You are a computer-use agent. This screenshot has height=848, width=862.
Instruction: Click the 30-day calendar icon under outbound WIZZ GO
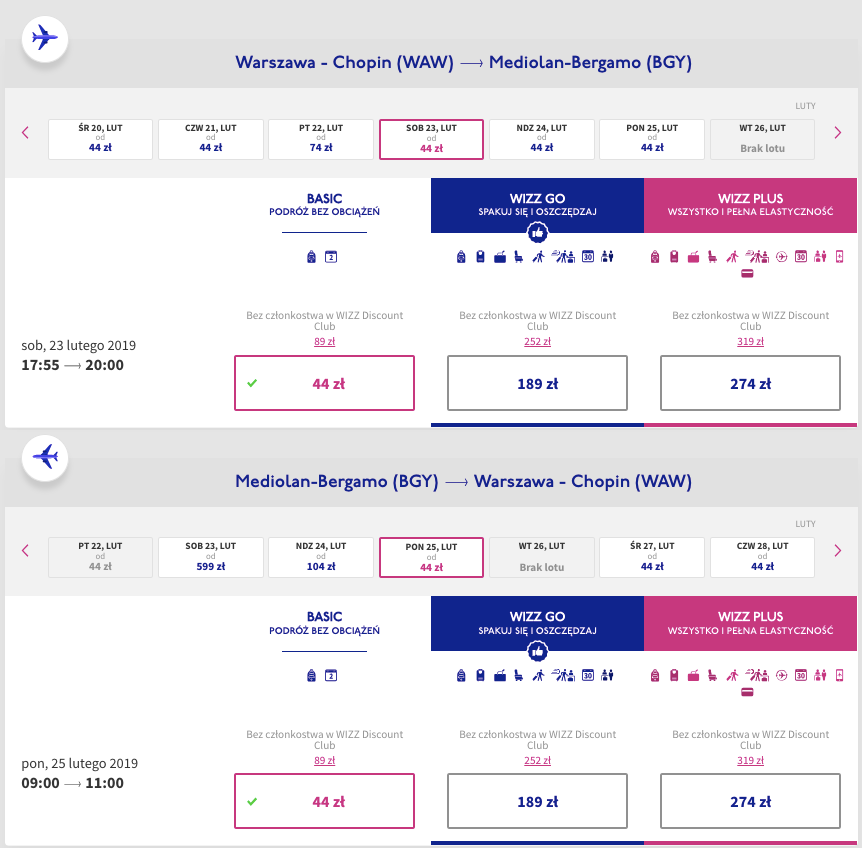coord(588,257)
